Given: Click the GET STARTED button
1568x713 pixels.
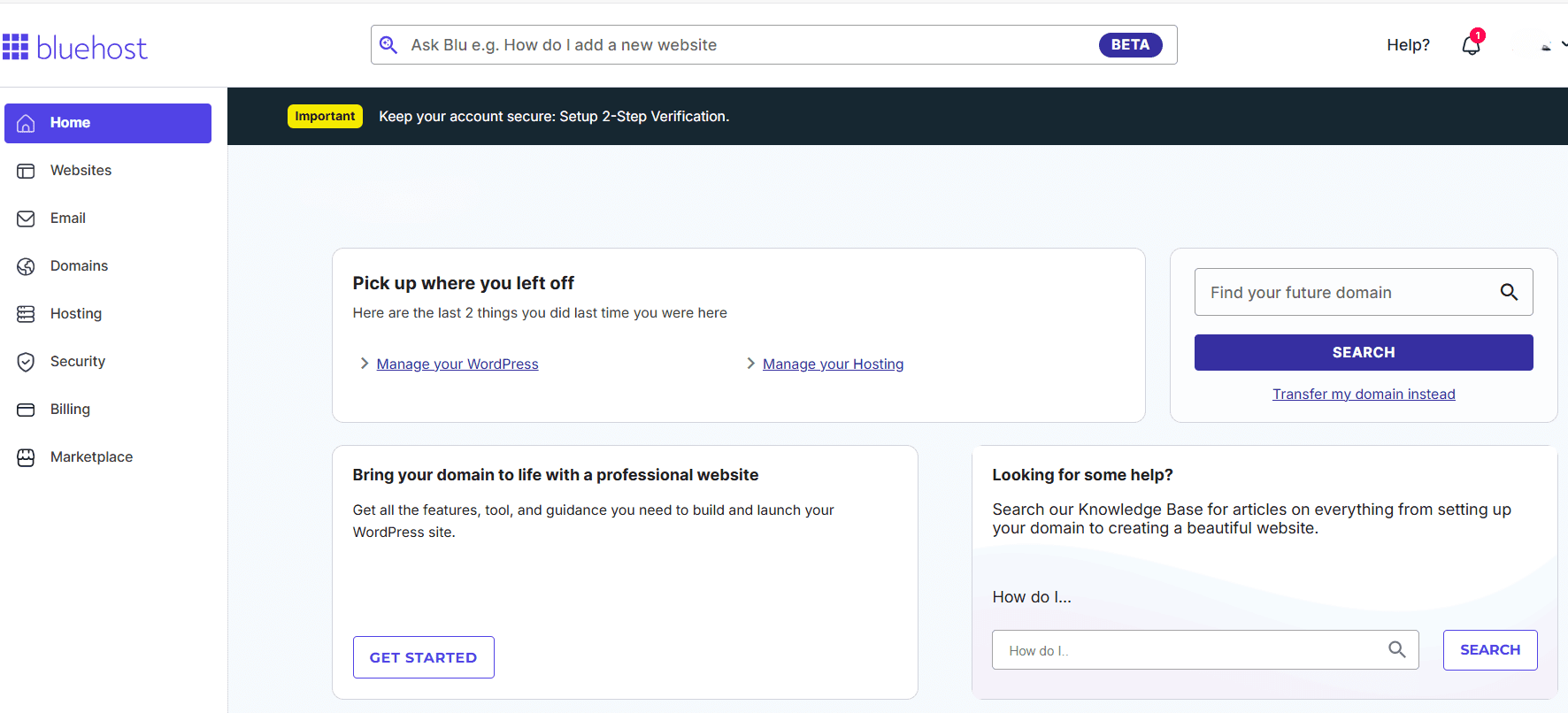Looking at the screenshot, I should [x=423, y=657].
